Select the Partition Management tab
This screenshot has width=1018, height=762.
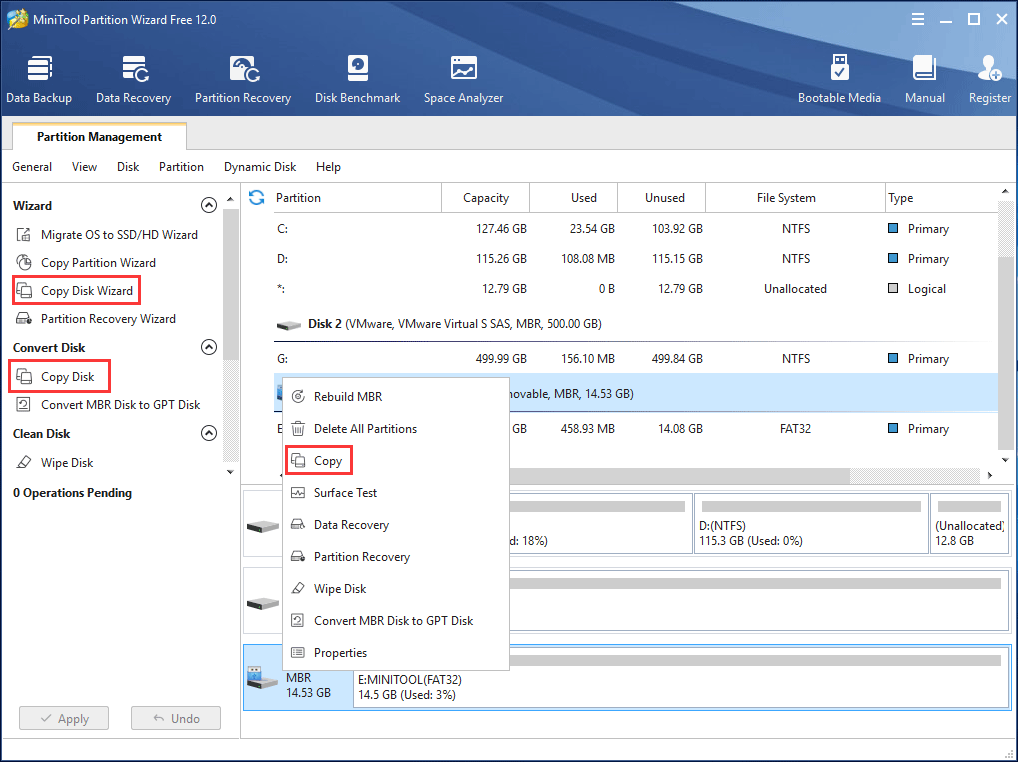coord(99,136)
